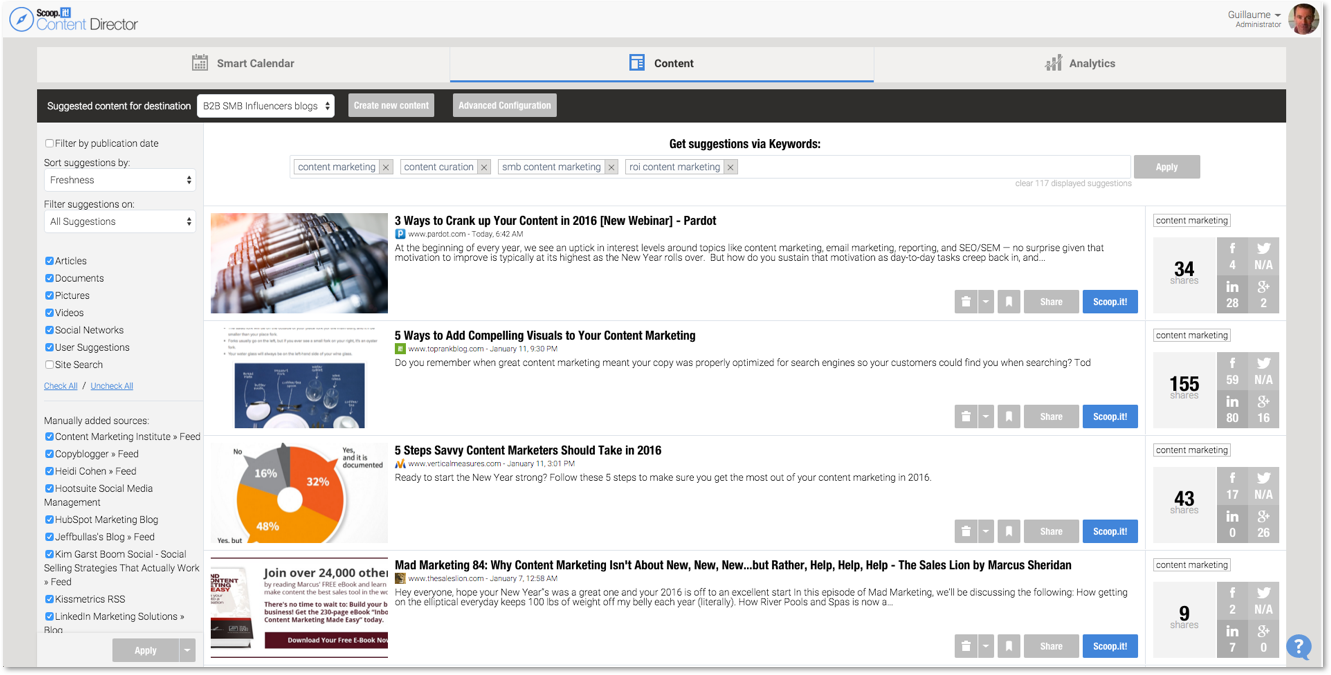Click the LinkedIn share count showing 80
Image resolution: width=1331 pixels, height=675 pixels.
point(1232,410)
